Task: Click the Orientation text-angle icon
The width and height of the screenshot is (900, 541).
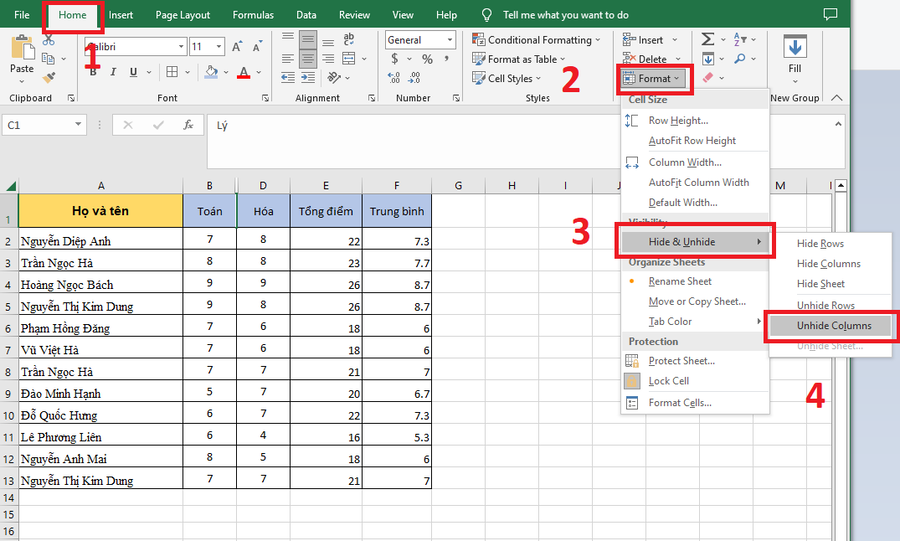Action: 334,77
